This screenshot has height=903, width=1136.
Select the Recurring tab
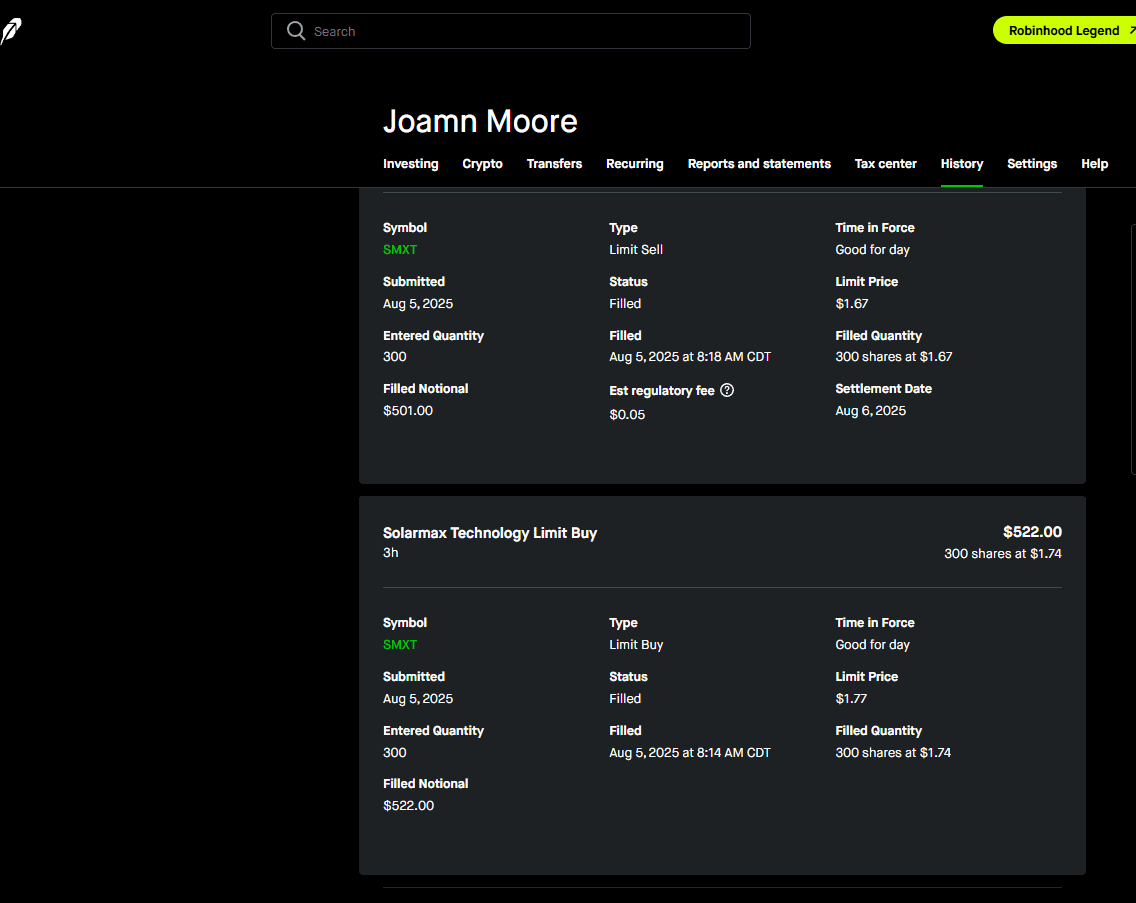[634, 164]
